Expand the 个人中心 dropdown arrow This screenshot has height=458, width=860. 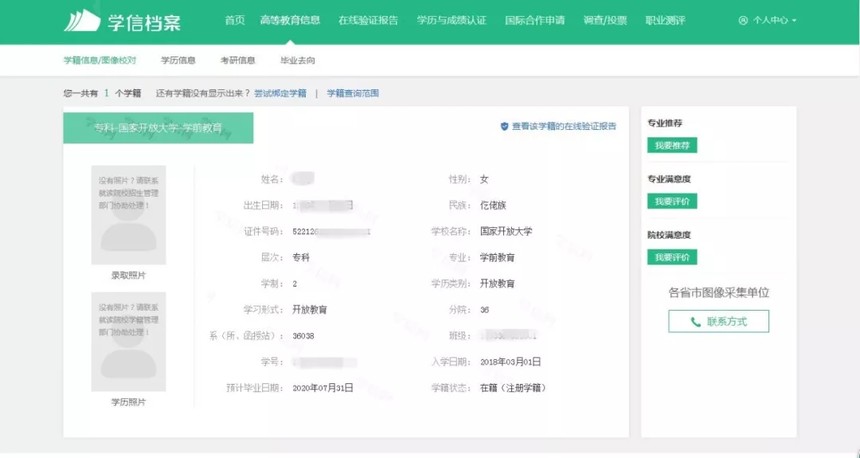coord(794,21)
